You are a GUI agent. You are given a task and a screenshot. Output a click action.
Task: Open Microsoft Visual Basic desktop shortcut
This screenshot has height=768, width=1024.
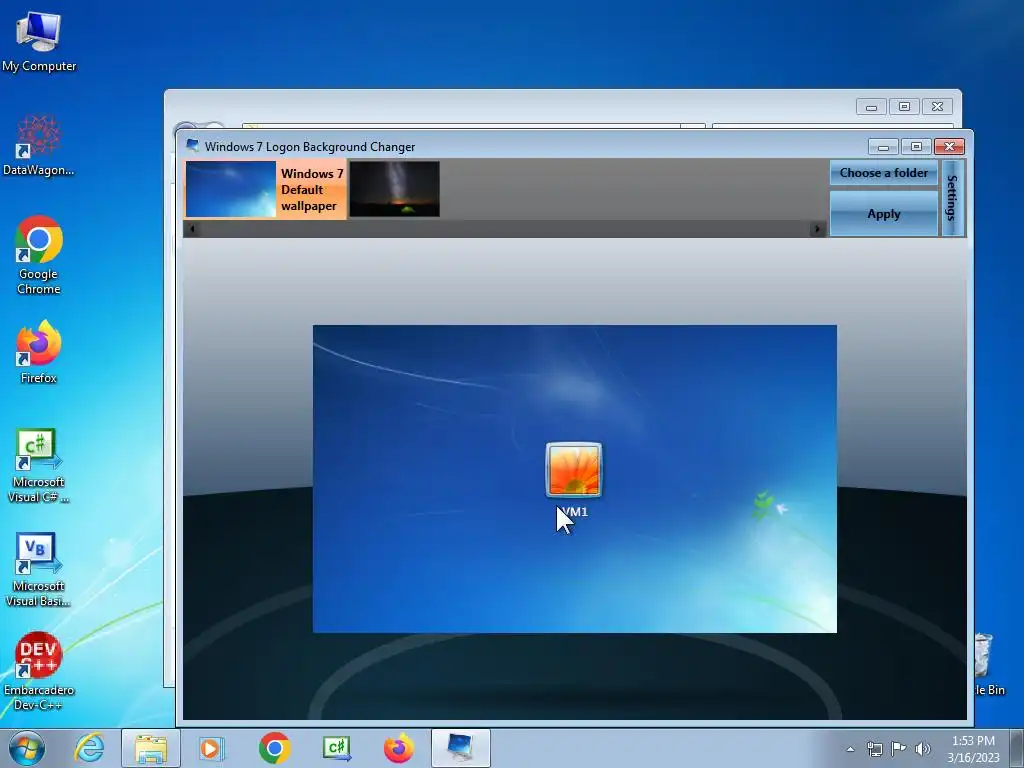[x=39, y=569]
